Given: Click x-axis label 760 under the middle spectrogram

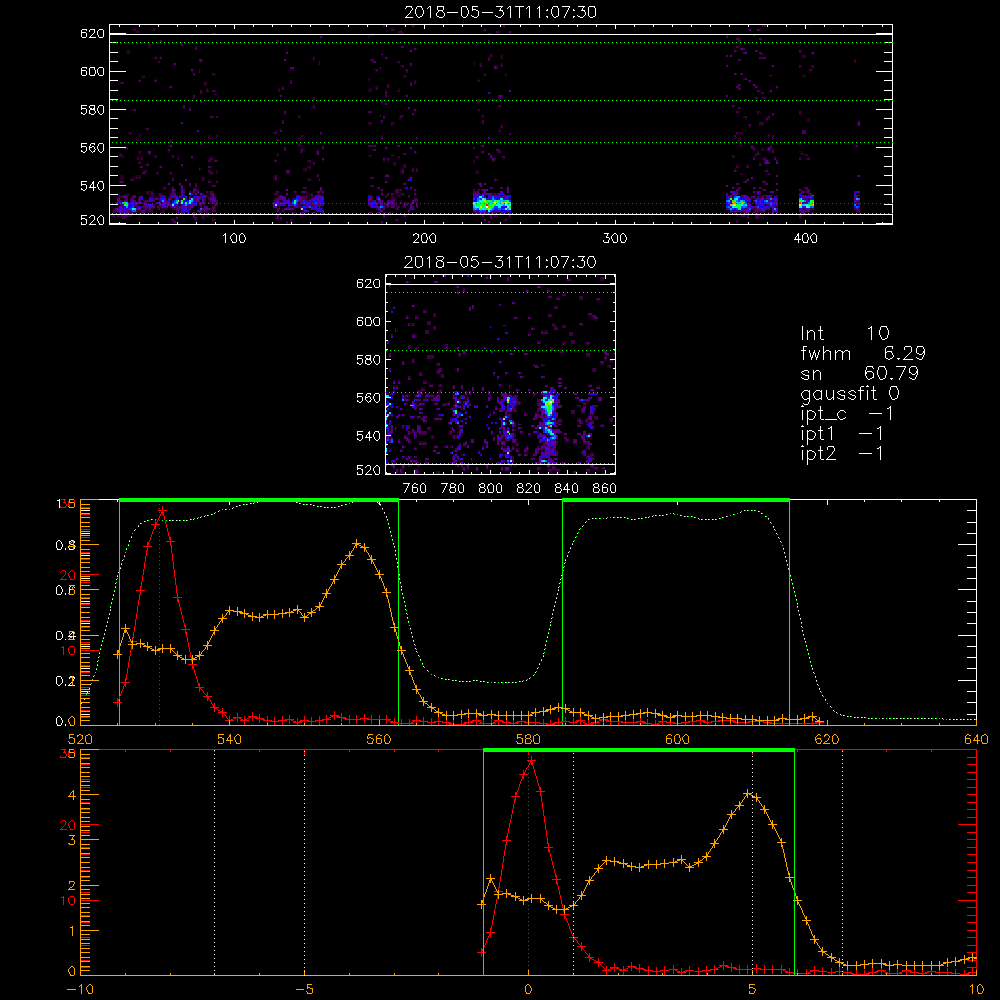Looking at the screenshot, I should click(x=415, y=489).
